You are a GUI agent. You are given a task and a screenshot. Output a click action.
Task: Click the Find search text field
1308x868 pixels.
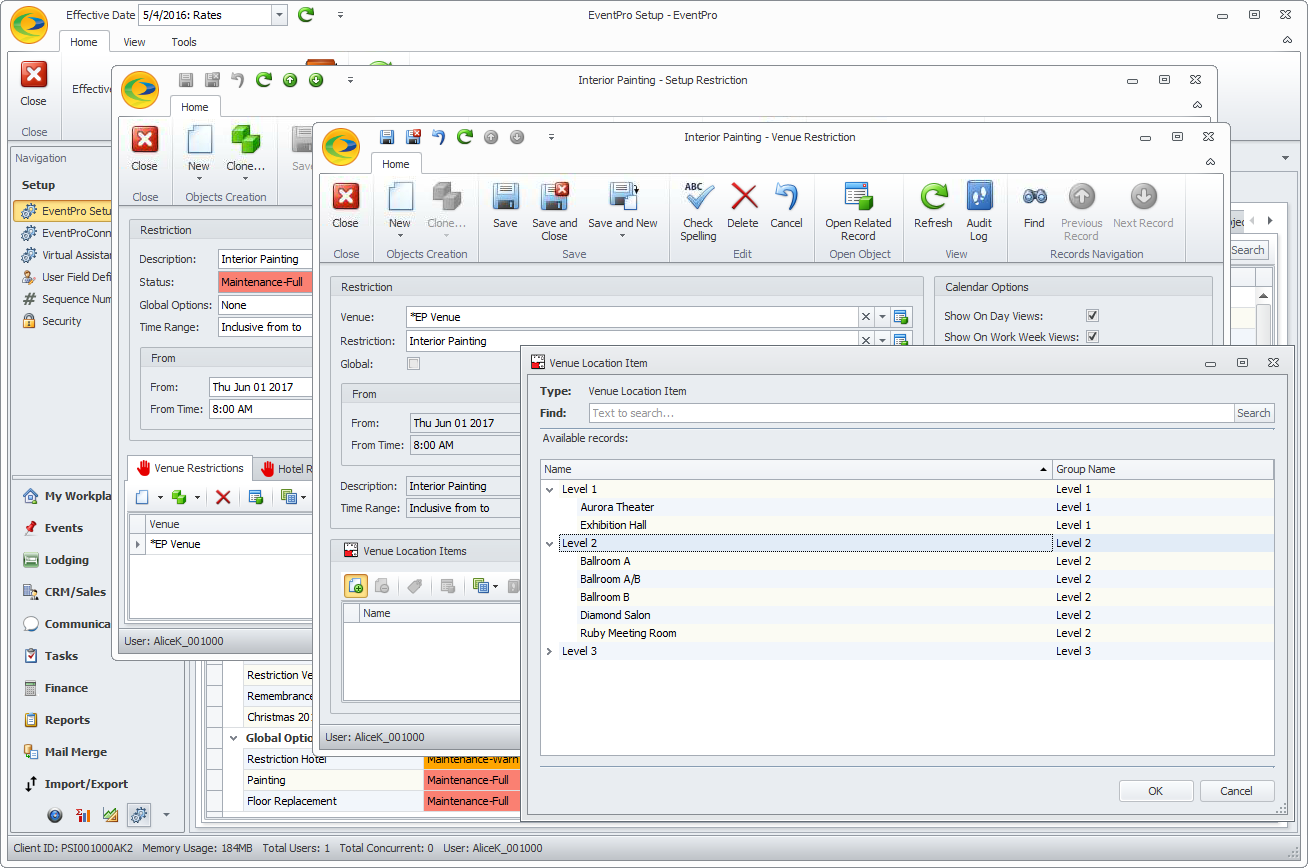(911, 413)
